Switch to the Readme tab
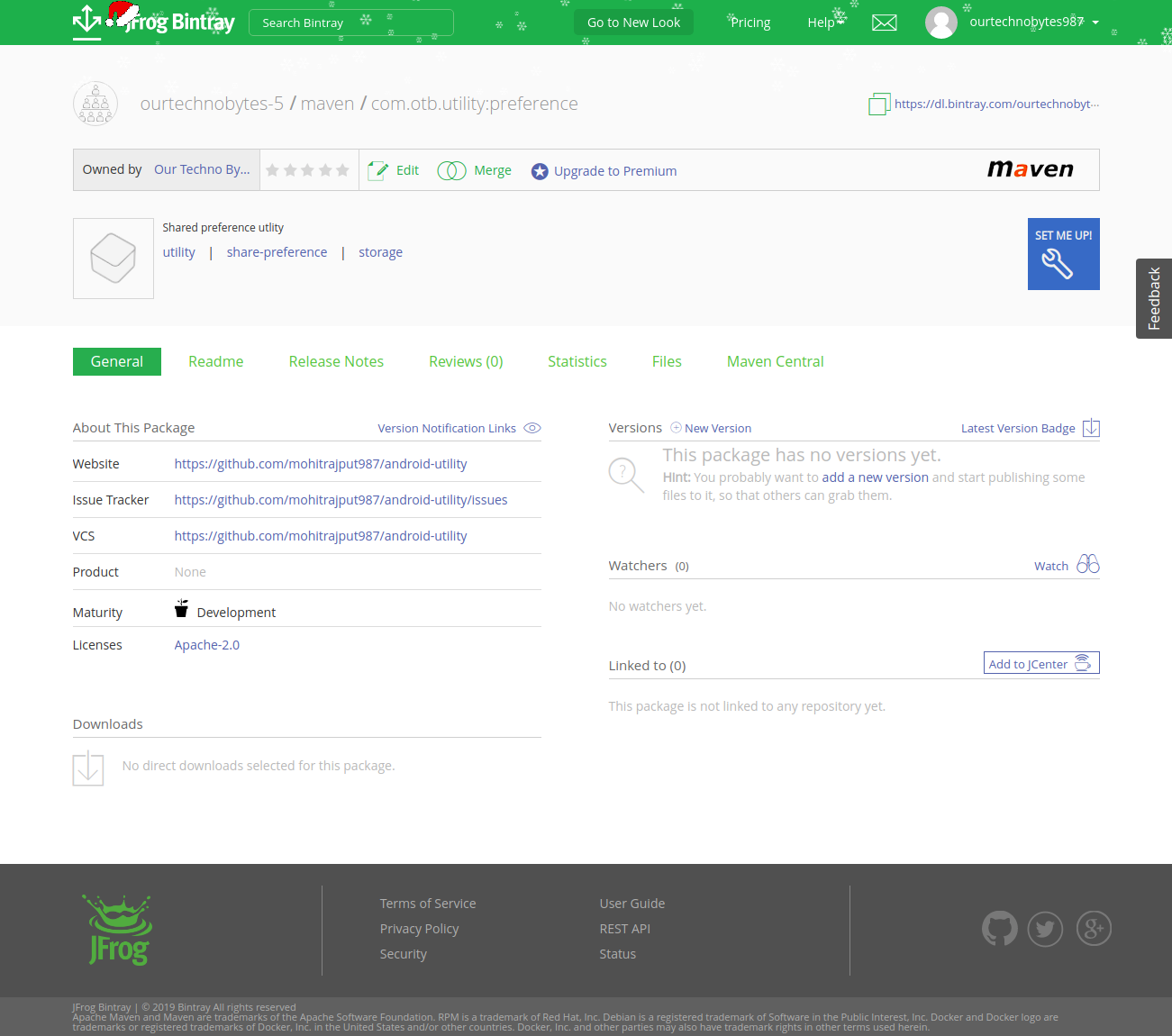 coord(216,361)
